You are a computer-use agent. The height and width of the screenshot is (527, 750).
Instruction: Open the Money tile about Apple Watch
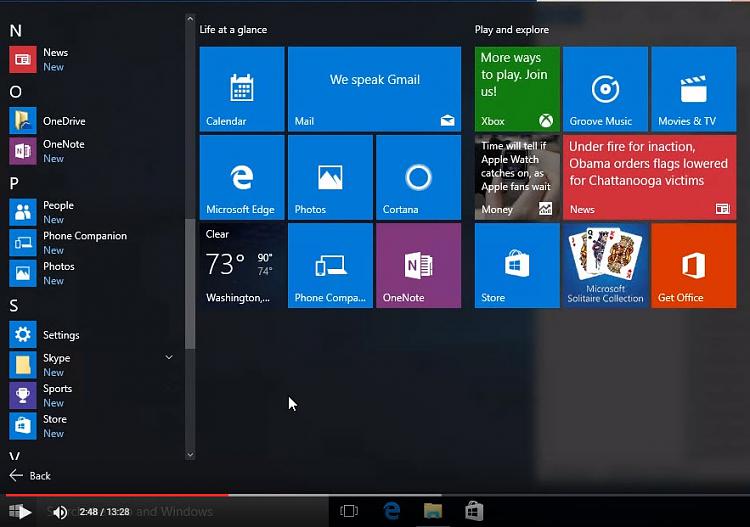pos(517,177)
